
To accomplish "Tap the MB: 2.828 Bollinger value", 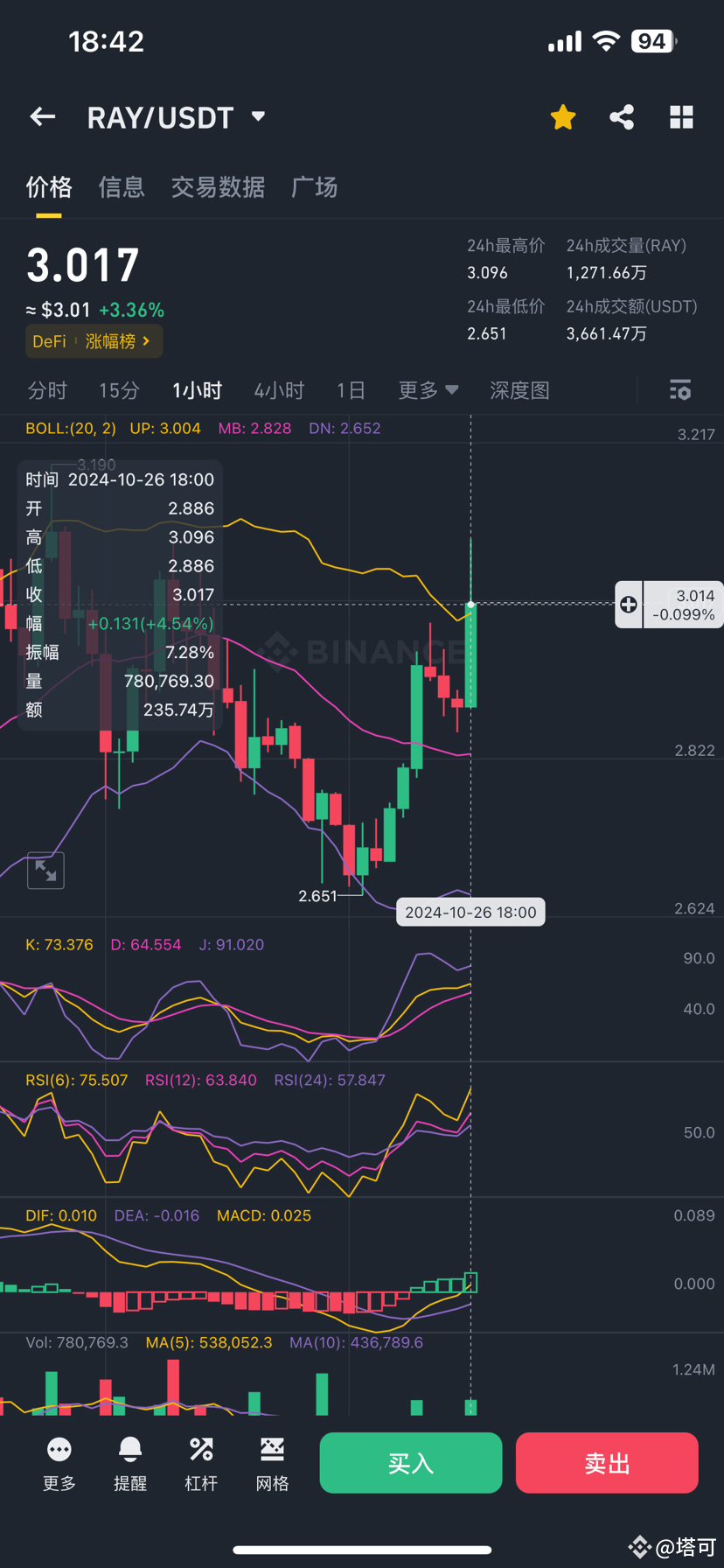I will pos(254,429).
